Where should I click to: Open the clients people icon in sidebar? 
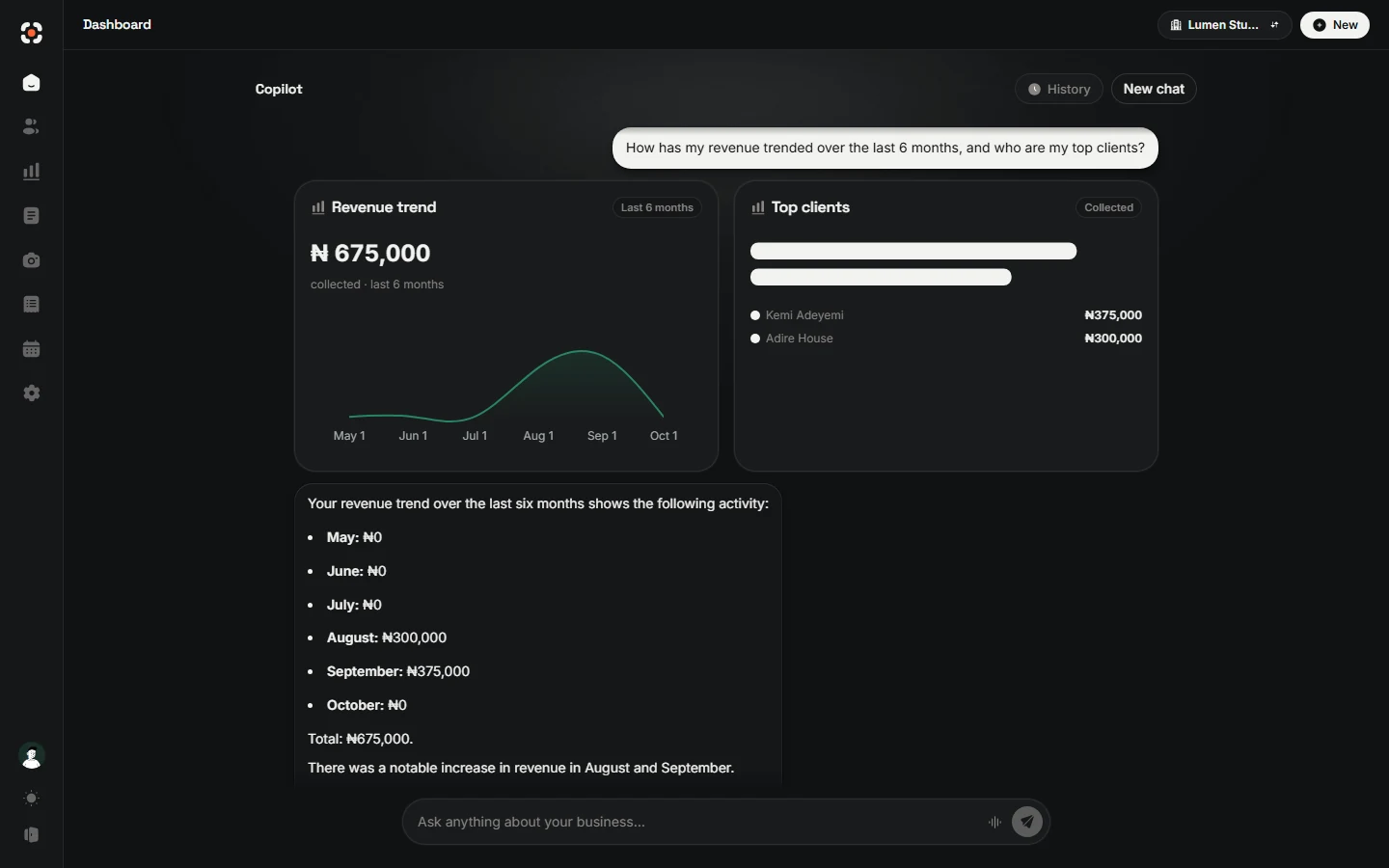[x=32, y=126]
